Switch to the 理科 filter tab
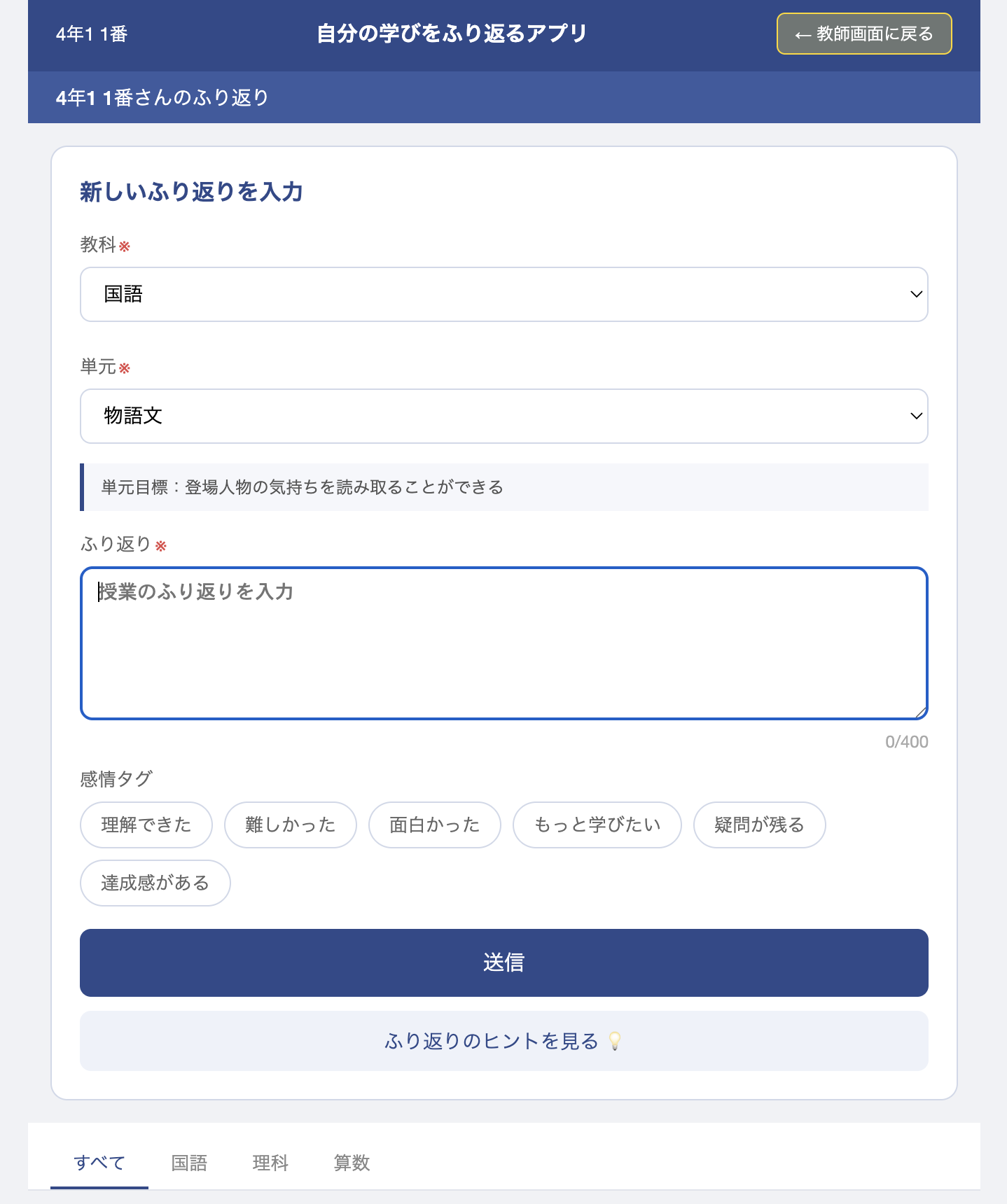This screenshot has height=1204, width=1007. tap(270, 1163)
